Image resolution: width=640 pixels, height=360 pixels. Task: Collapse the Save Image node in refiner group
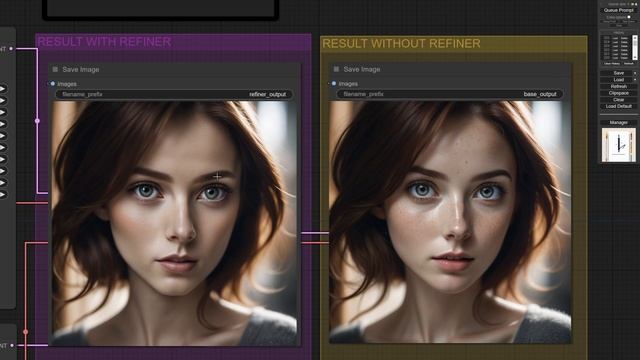(55, 69)
